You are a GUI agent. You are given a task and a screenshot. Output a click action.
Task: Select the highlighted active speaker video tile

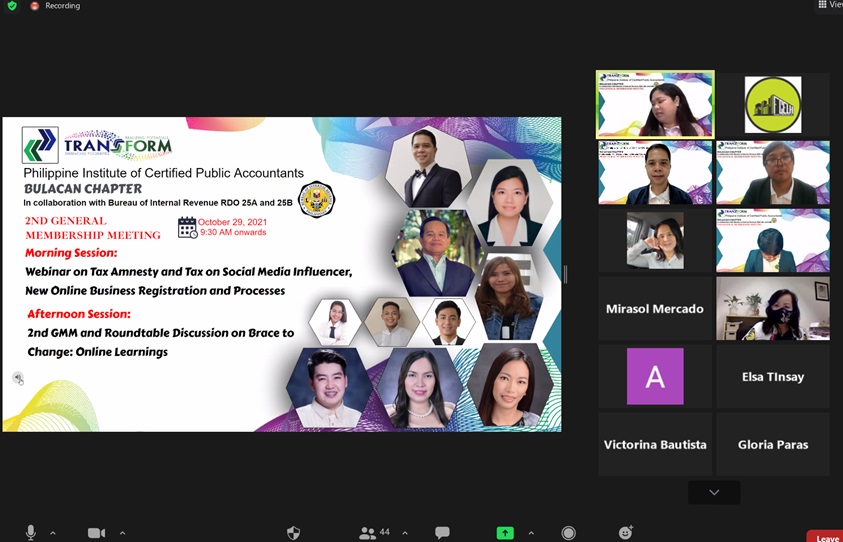pyautogui.click(x=655, y=104)
